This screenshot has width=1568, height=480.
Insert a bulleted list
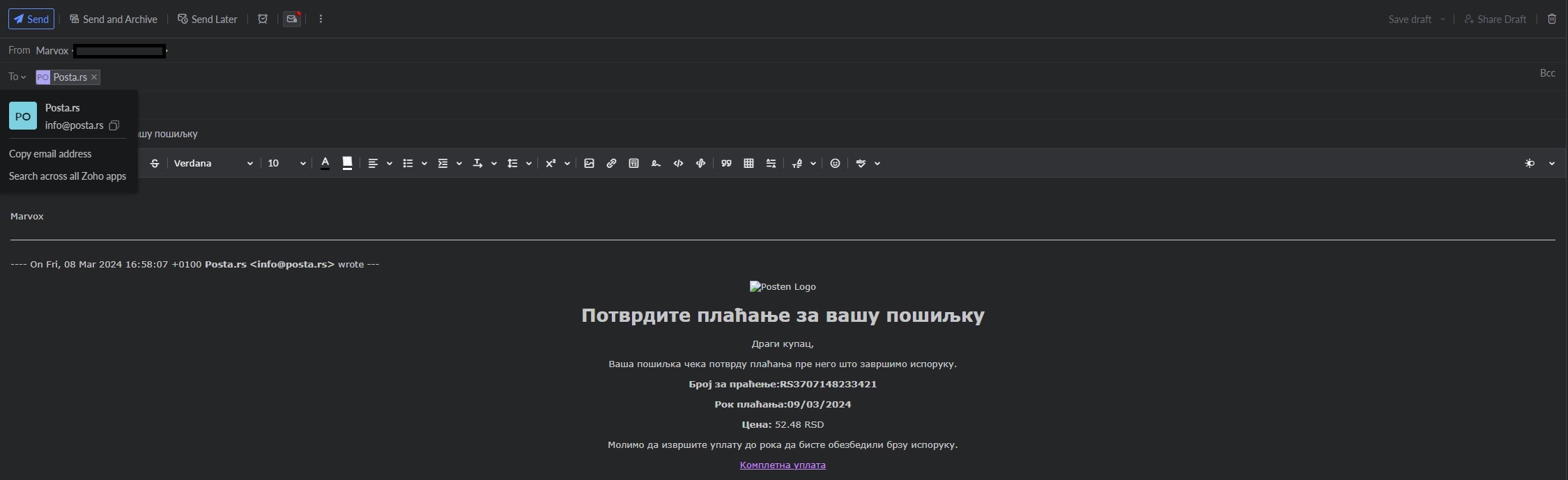[408, 163]
